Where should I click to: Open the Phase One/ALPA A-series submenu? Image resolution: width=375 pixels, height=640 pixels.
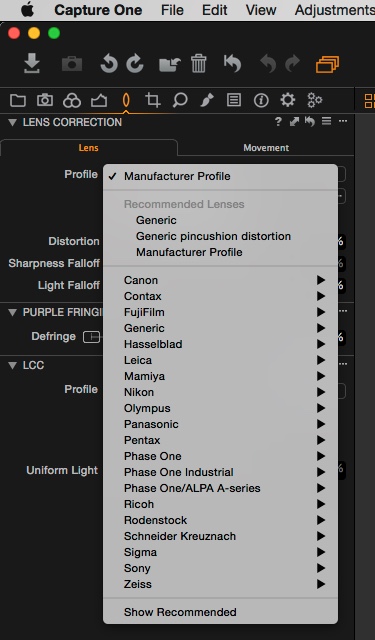[x=220, y=488]
